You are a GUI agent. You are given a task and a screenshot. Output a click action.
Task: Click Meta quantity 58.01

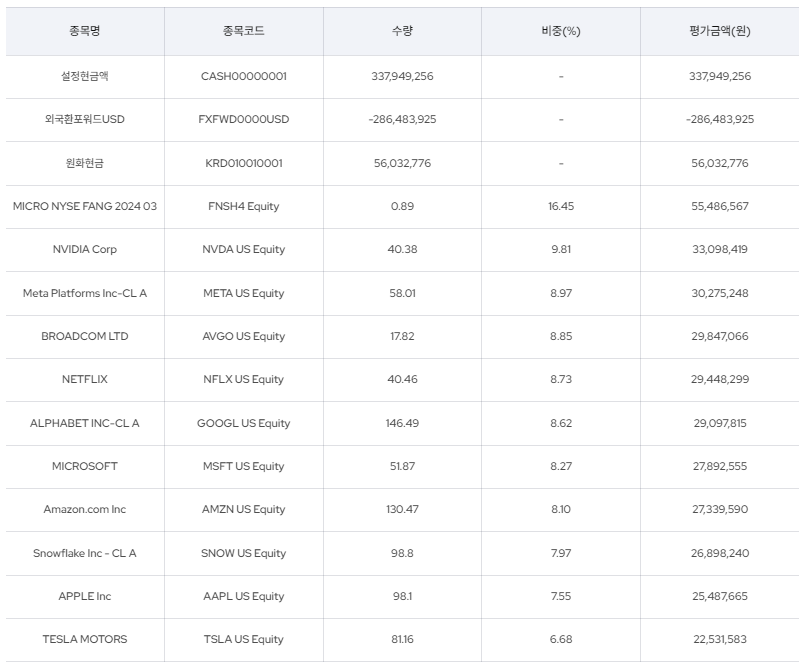403,293
